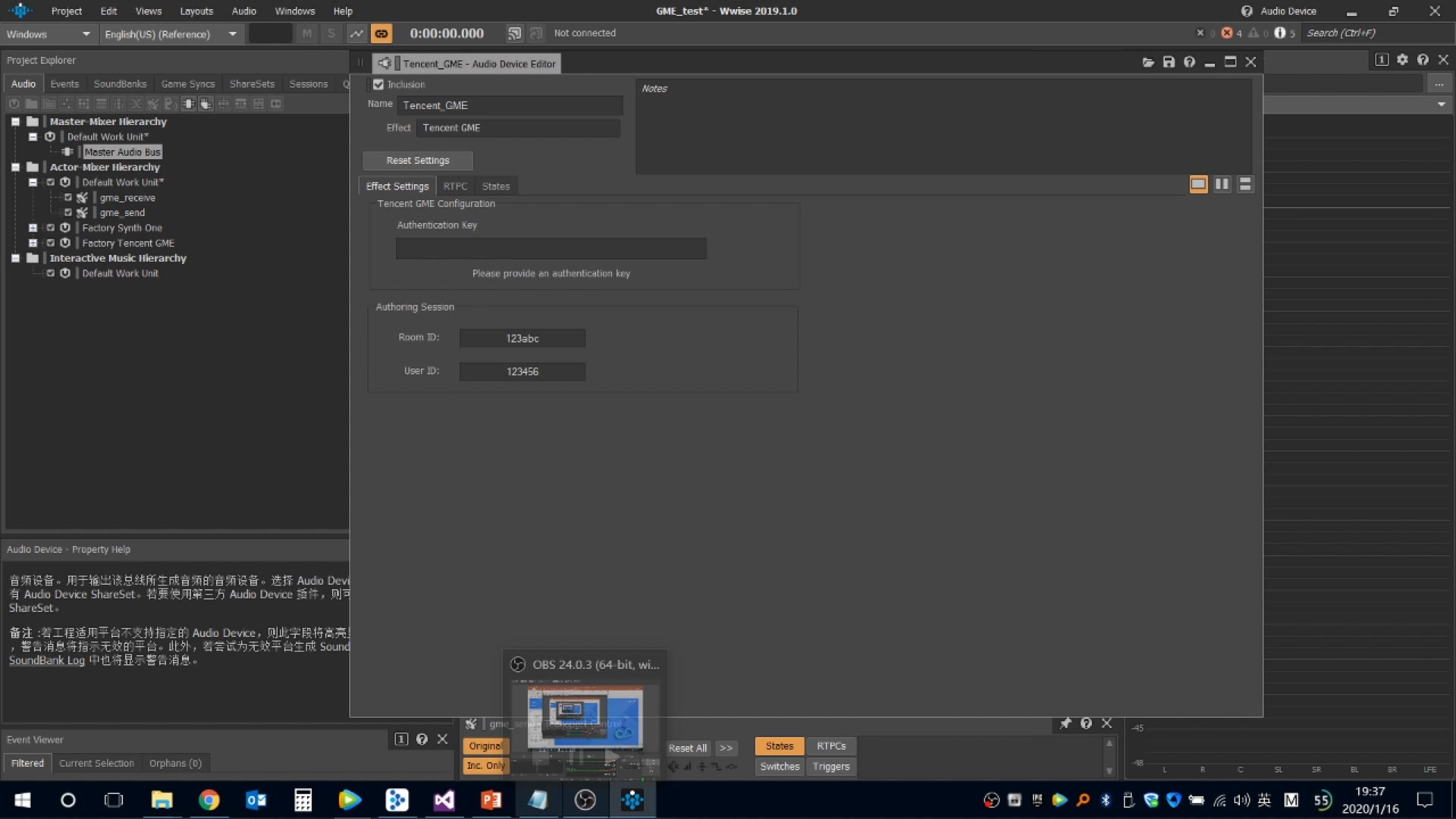Screen dimensions: 1456x819
Task: Toggle inclusion of Factory Tencent GME object
Action: [x=50, y=242]
